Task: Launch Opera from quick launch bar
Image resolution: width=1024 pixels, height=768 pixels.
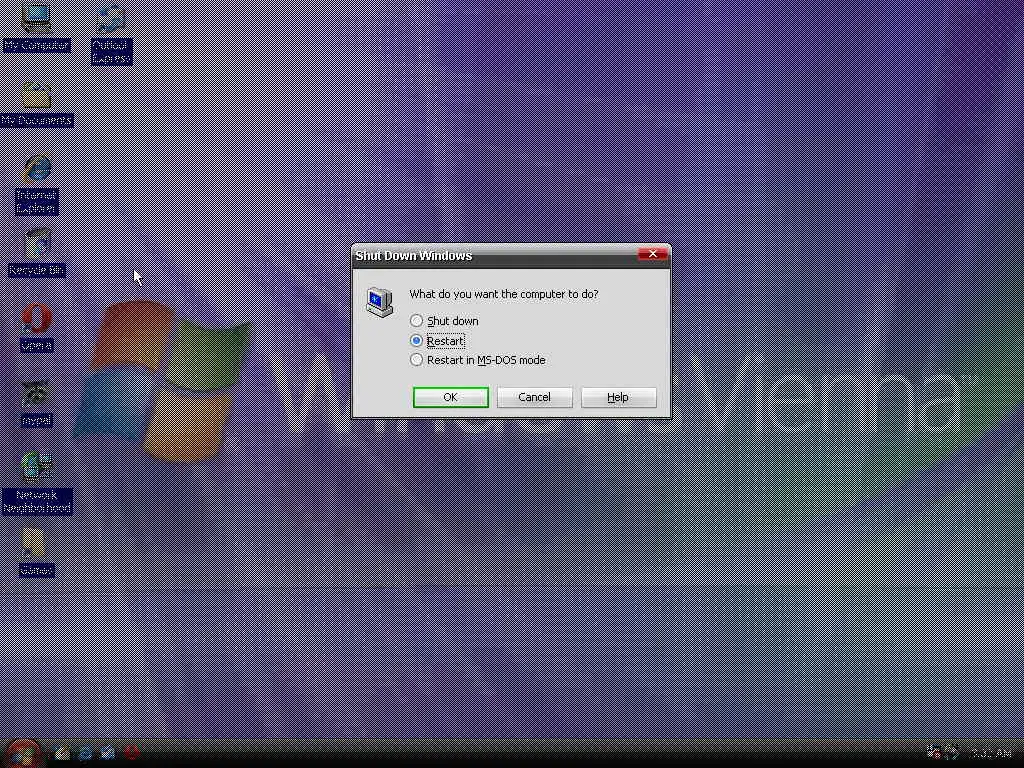Action: pyautogui.click(x=131, y=754)
